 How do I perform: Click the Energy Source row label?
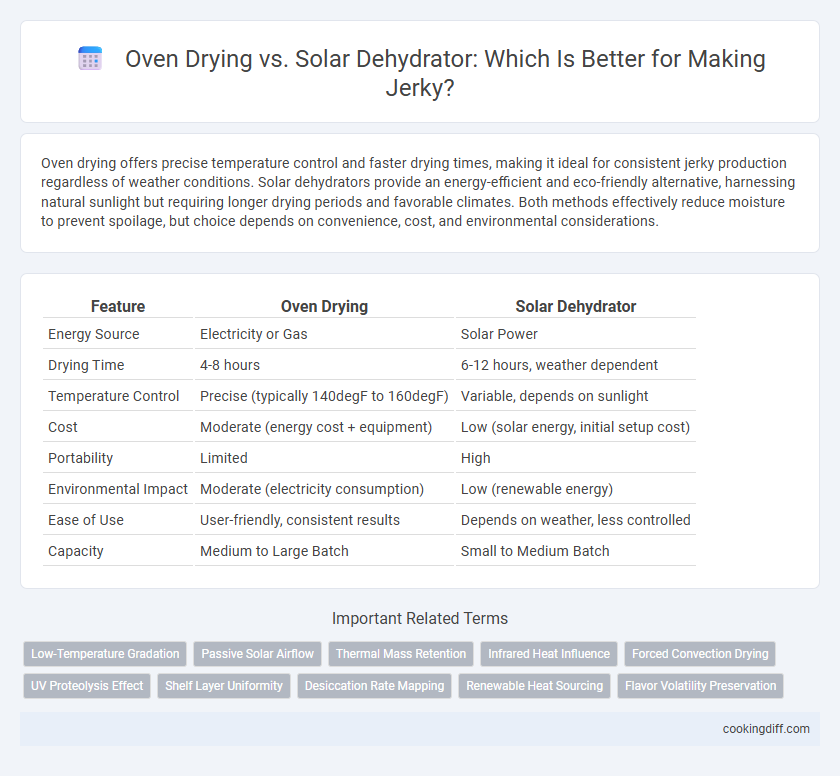(x=94, y=334)
